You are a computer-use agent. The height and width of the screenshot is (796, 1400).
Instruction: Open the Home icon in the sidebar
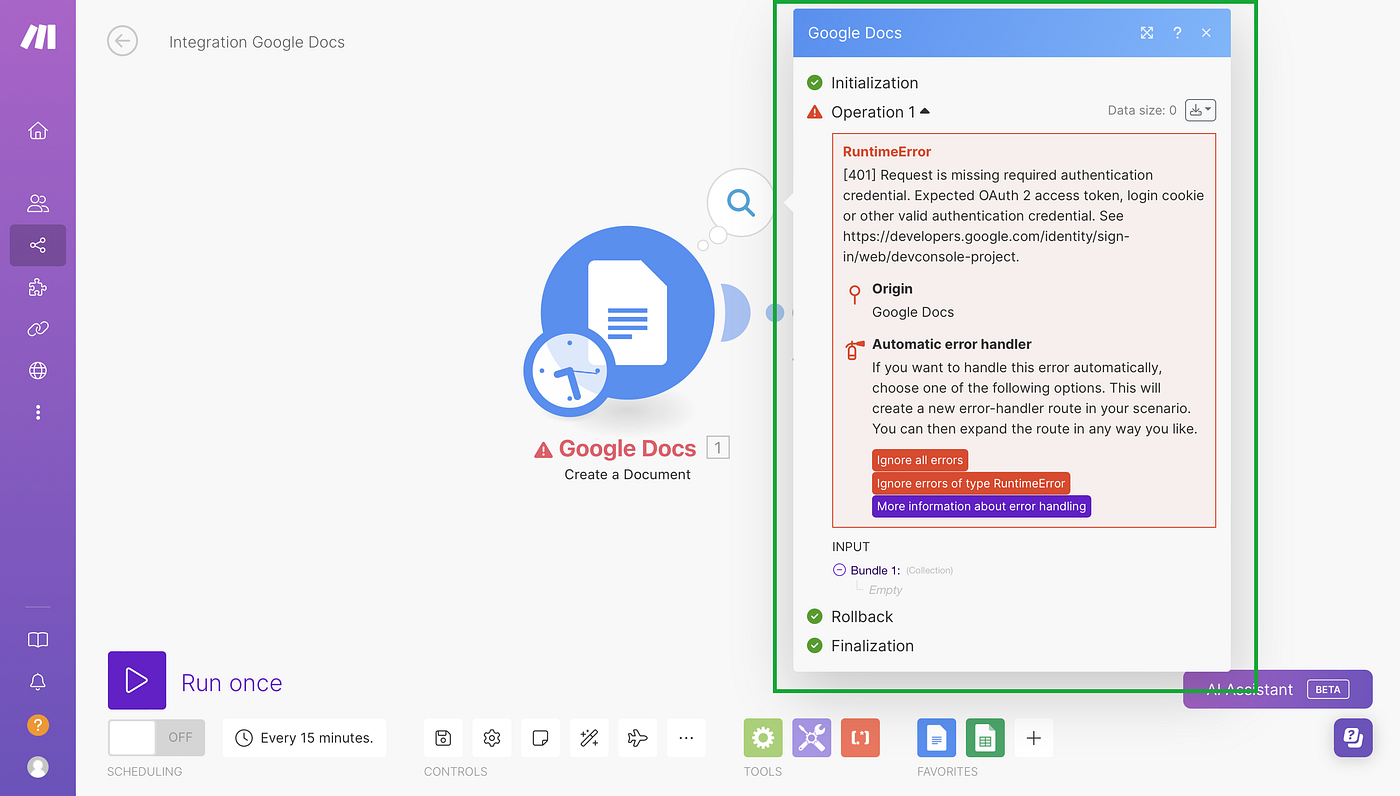[x=38, y=131]
